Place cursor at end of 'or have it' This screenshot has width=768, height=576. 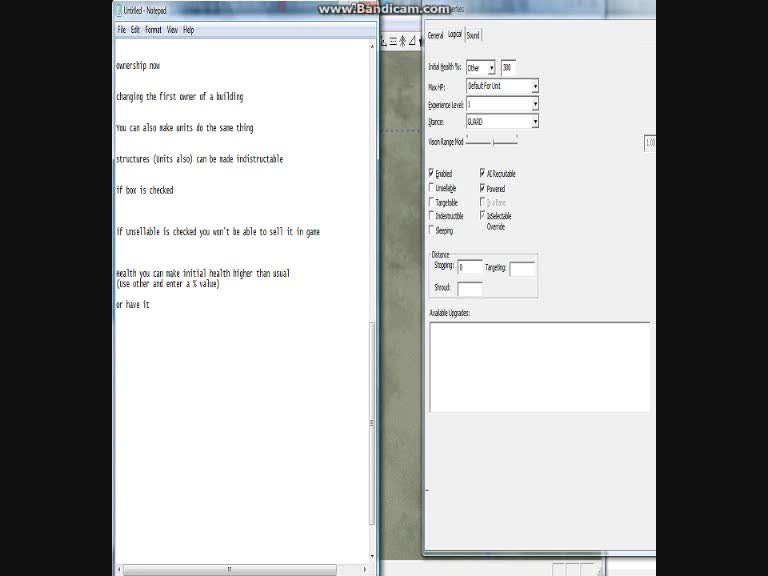click(149, 305)
